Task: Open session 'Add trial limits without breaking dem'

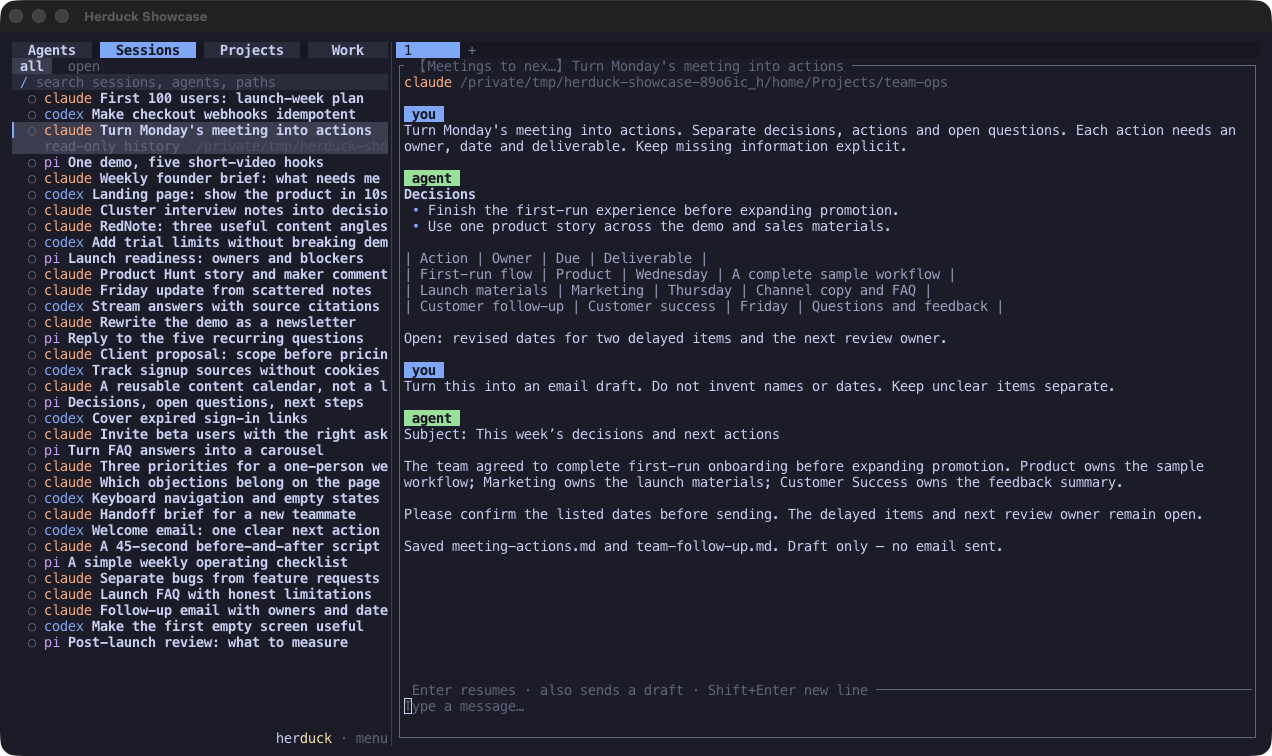Action: click(200, 242)
